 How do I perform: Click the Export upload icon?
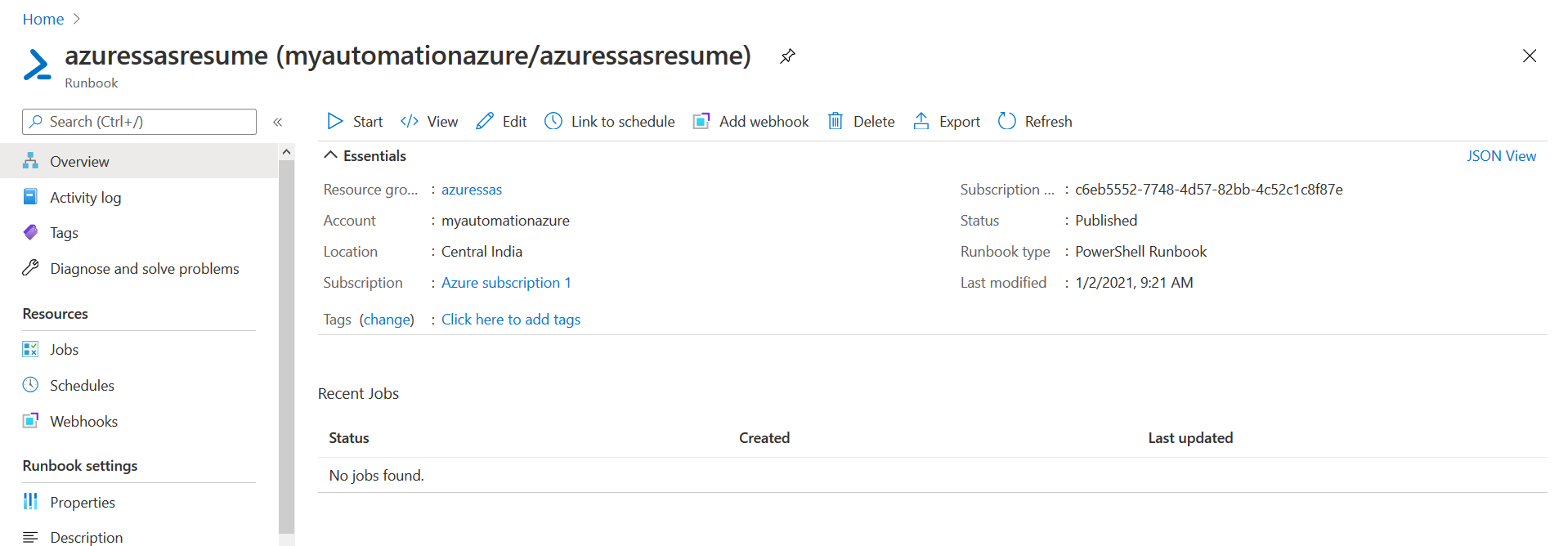921,121
